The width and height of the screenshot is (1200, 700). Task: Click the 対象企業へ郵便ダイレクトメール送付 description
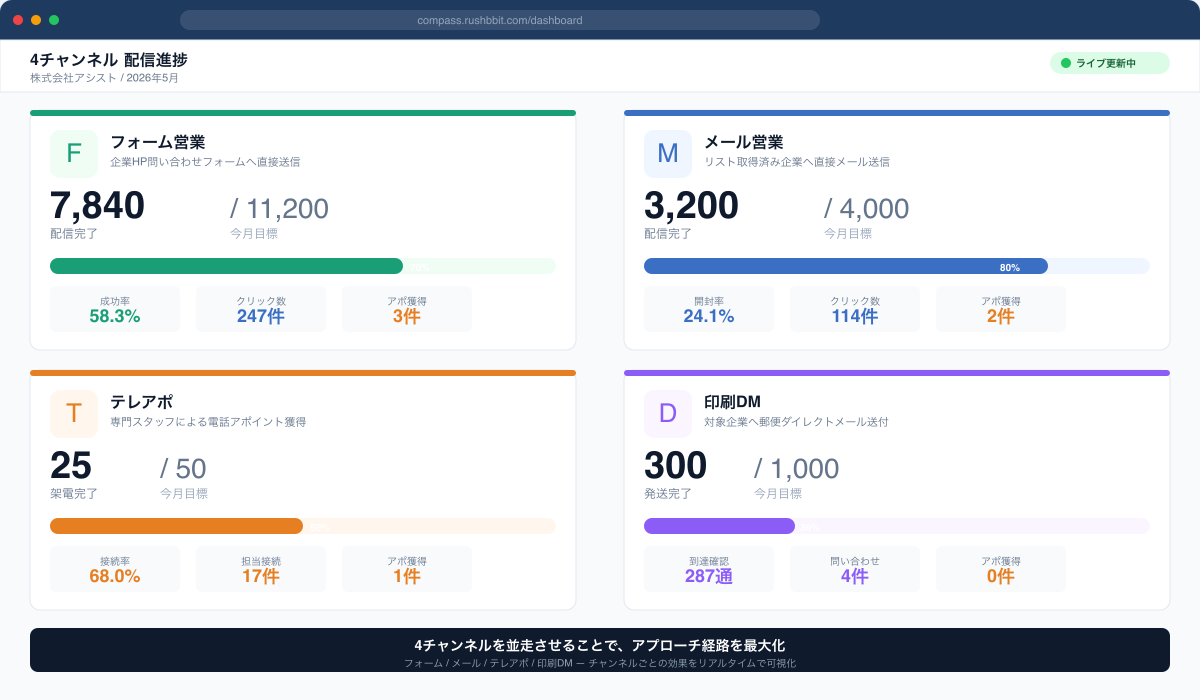[x=796, y=421]
